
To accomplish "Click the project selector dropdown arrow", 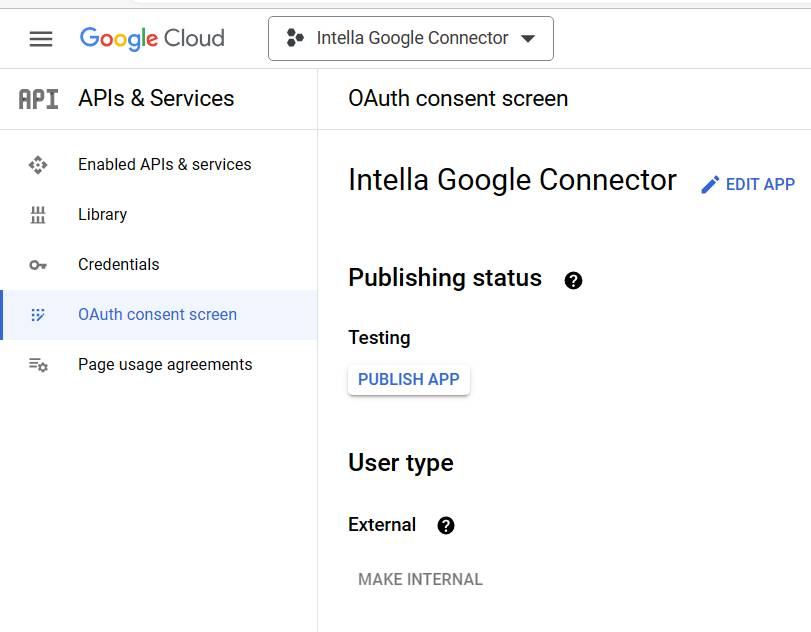I will 528,38.
